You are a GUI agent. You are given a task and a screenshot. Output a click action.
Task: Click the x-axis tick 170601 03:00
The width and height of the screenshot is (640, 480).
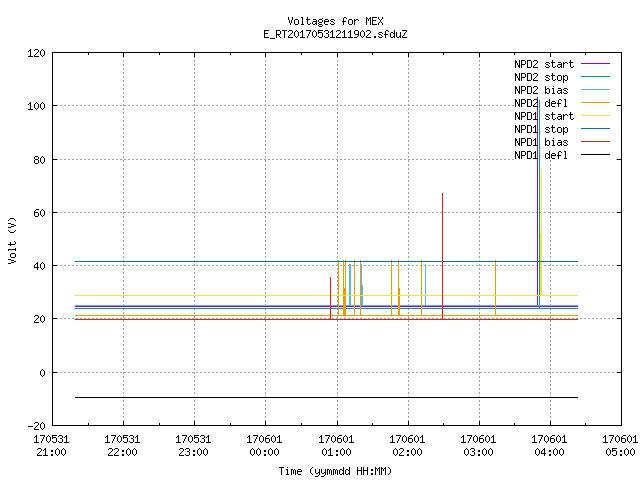pos(478,446)
